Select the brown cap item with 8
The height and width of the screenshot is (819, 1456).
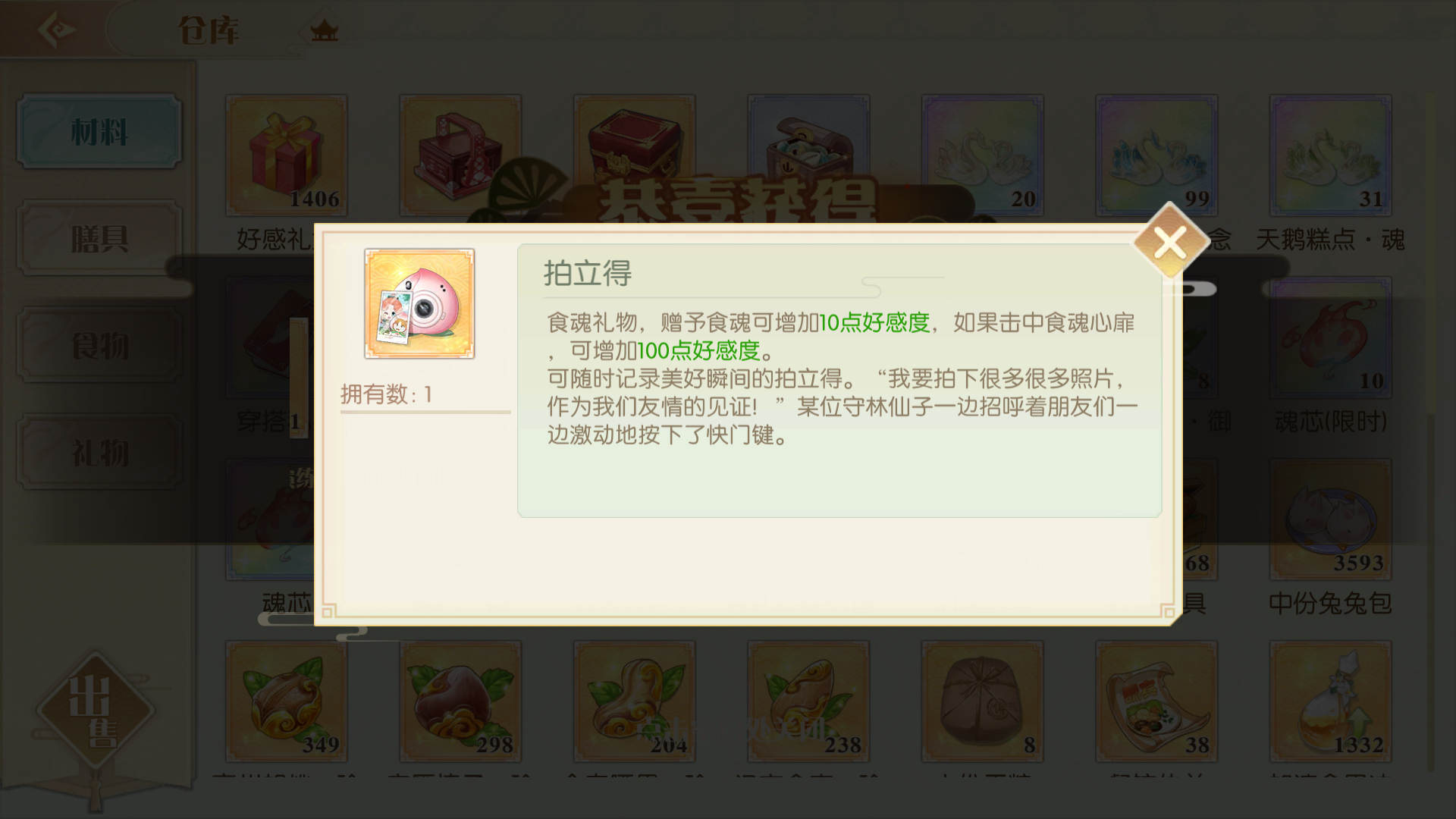pos(983,701)
